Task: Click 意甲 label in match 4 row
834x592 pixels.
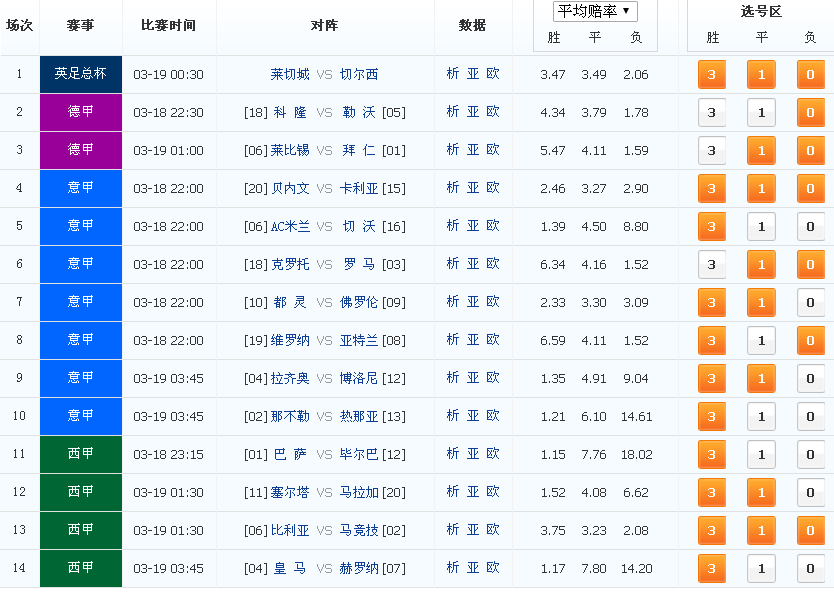Action: [x=81, y=188]
